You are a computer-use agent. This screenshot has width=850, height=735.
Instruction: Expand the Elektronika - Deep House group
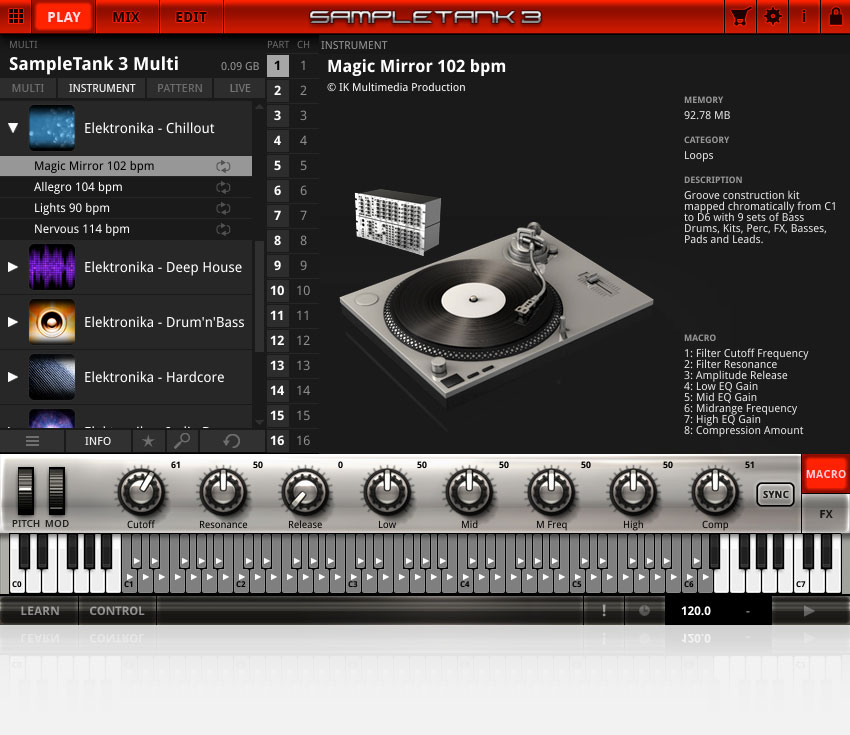click(x=13, y=267)
